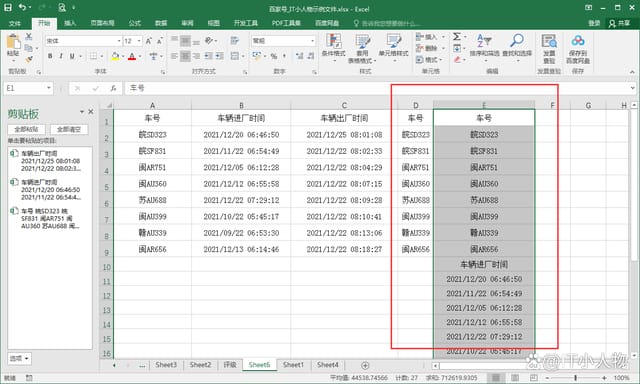Open the PDF tools ribbon tab

287,23
